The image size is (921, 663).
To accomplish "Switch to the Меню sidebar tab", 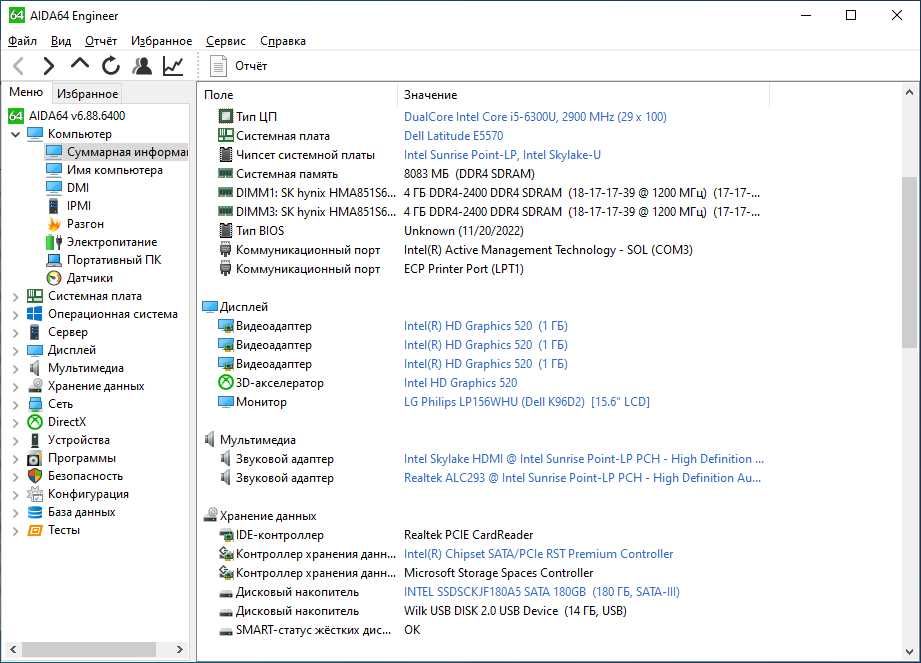I will (26, 92).
